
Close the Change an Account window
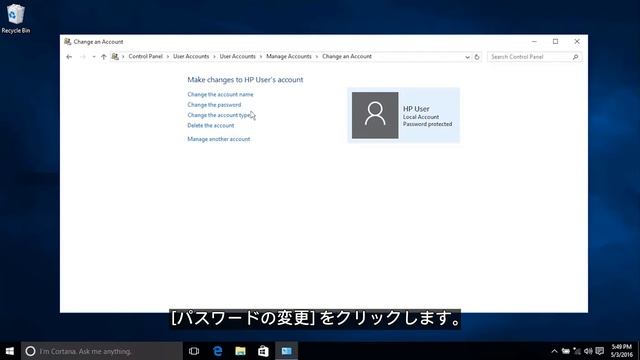click(x=577, y=42)
